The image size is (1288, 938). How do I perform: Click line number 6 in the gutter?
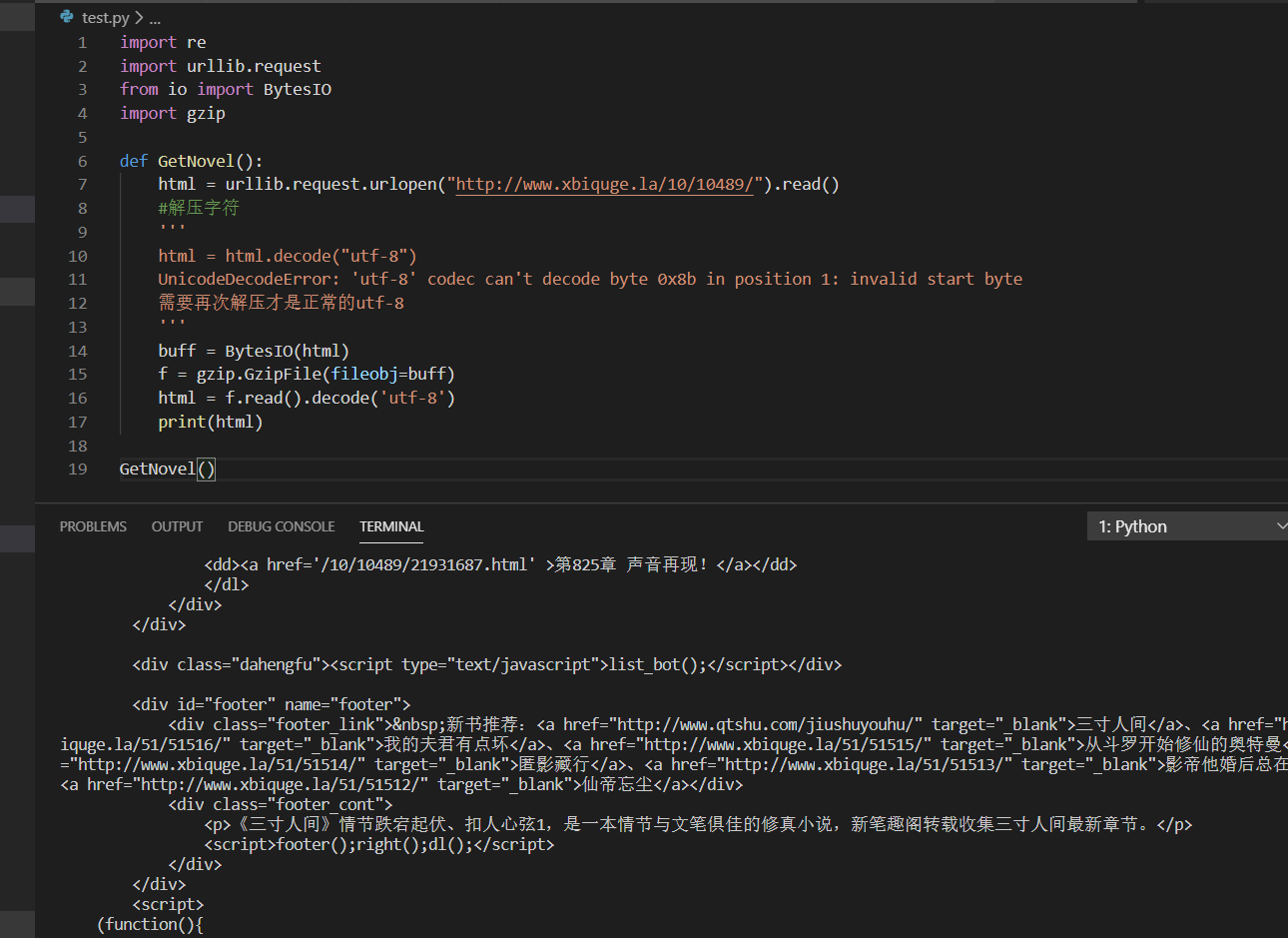pyautogui.click(x=82, y=161)
